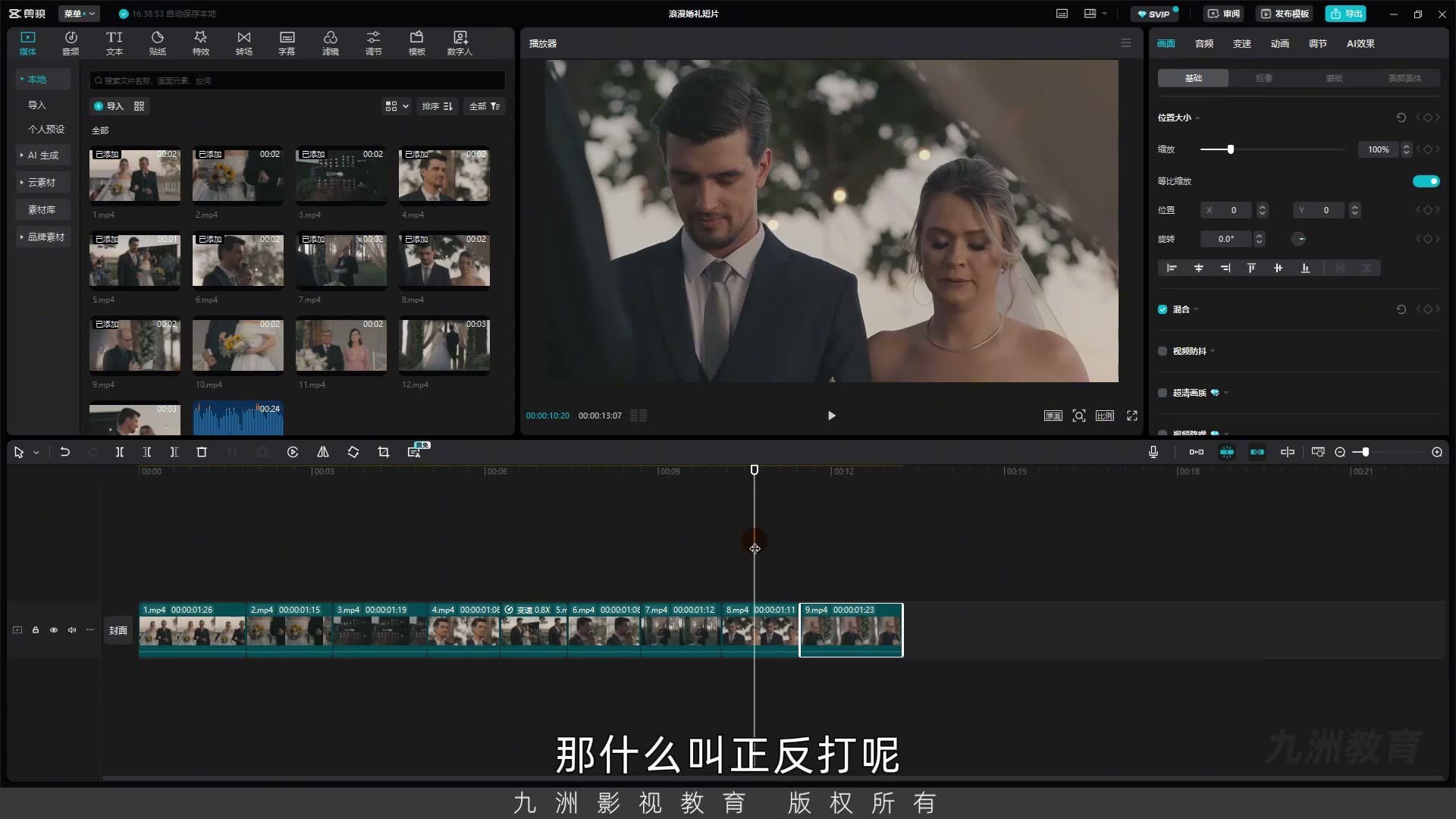Open the 文本 text tool tab
This screenshot has height=819, width=1456.
tap(114, 43)
